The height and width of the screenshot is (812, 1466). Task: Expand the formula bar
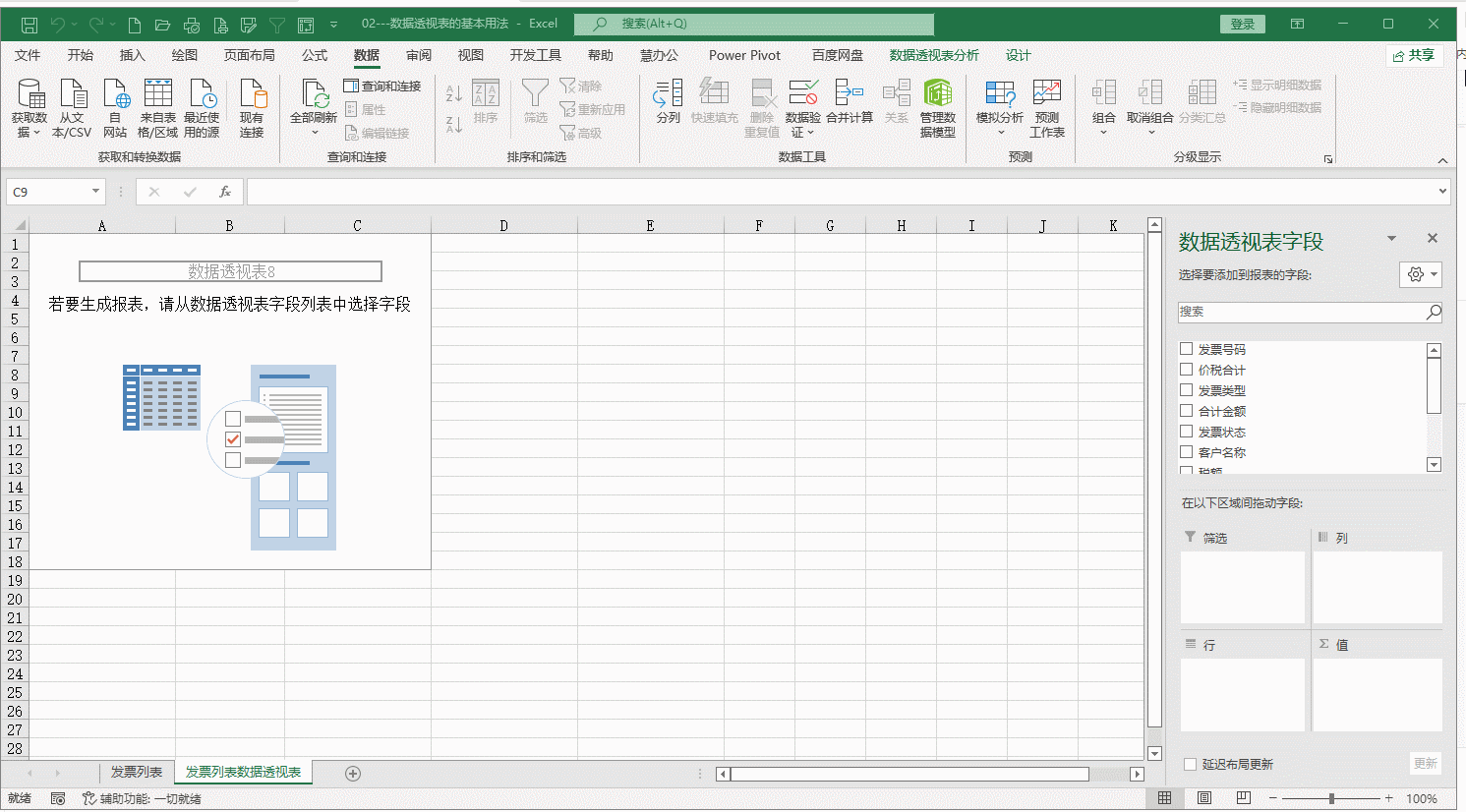[x=1442, y=192]
